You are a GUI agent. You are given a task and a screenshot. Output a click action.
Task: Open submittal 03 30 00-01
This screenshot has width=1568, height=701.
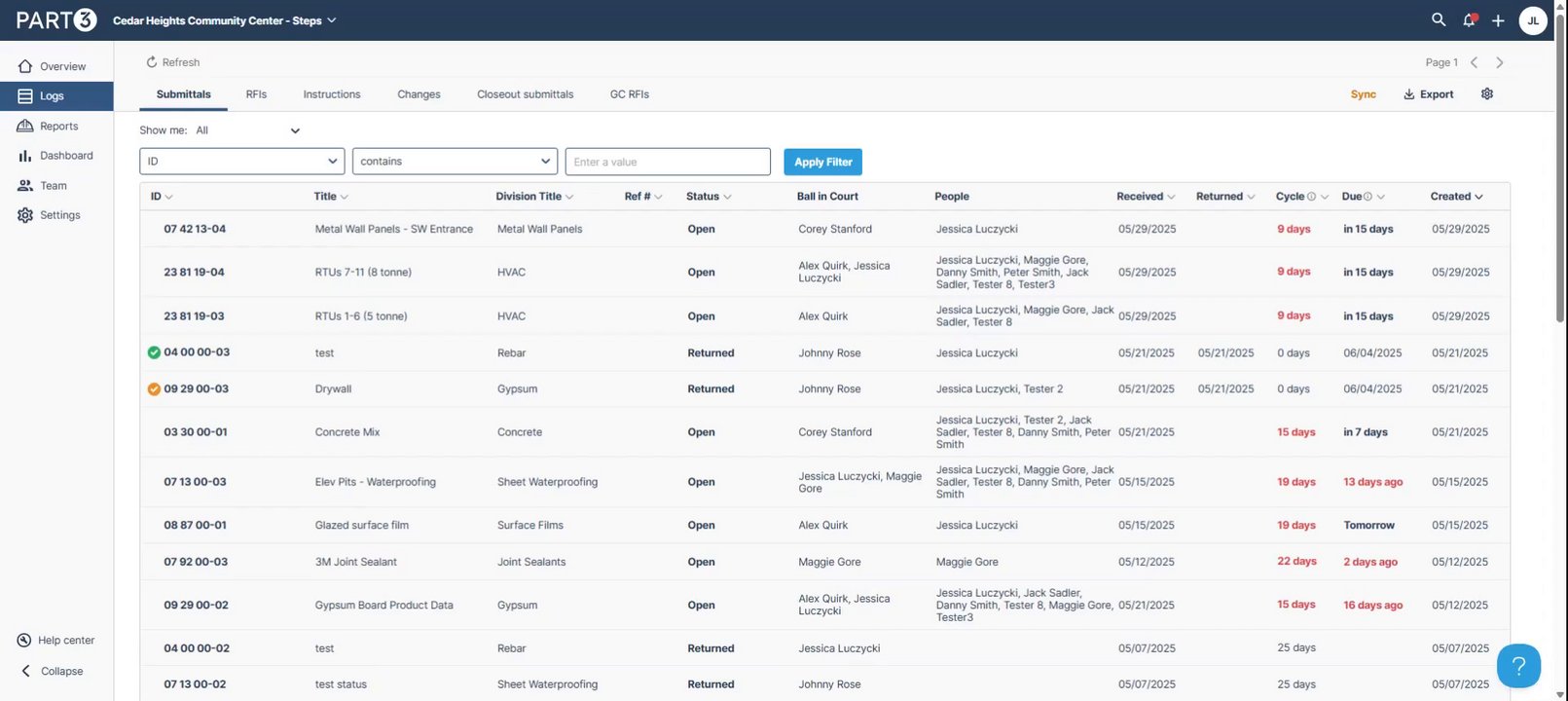[195, 432]
